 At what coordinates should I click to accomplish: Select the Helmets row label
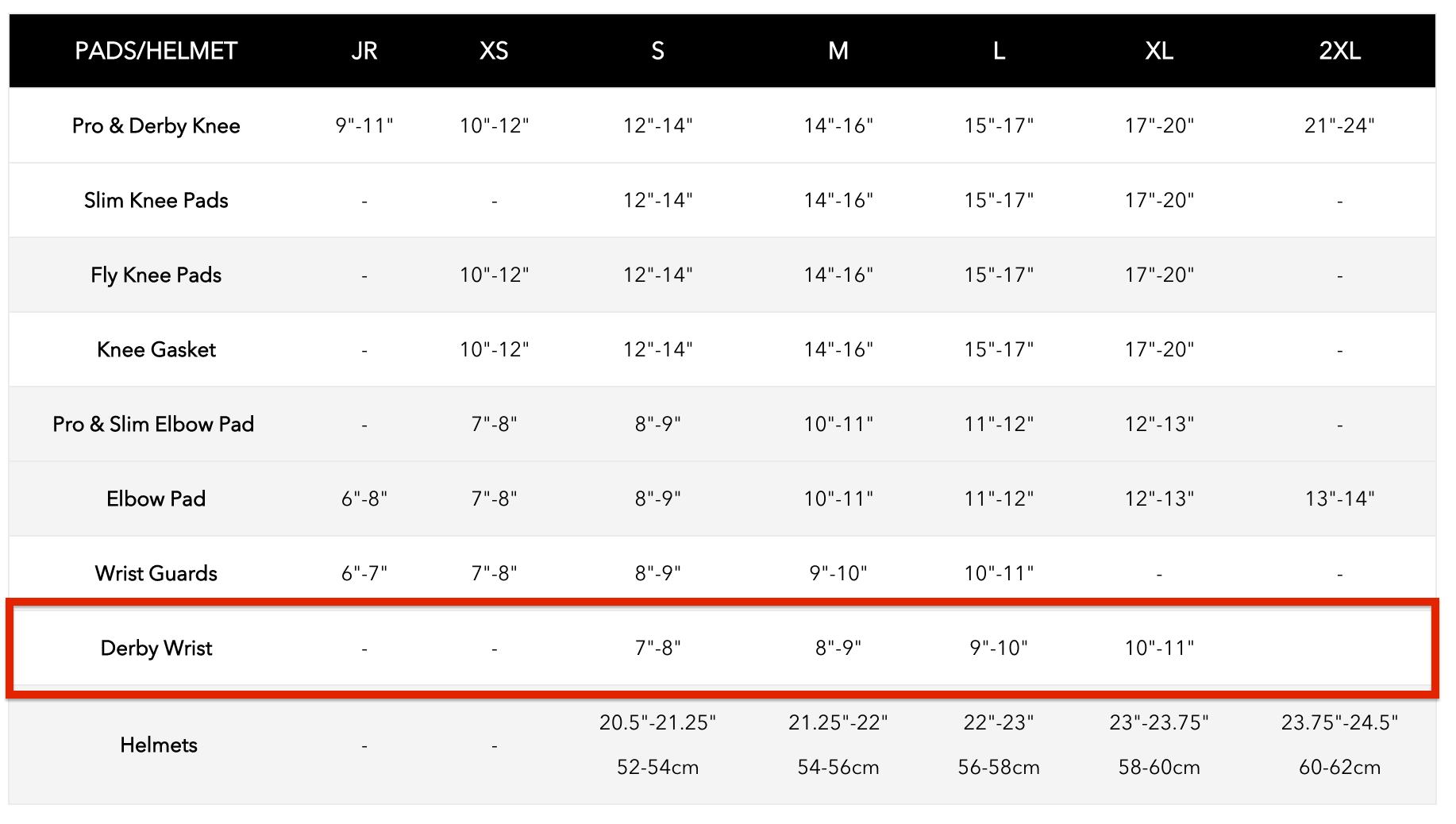[x=159, y=745]
